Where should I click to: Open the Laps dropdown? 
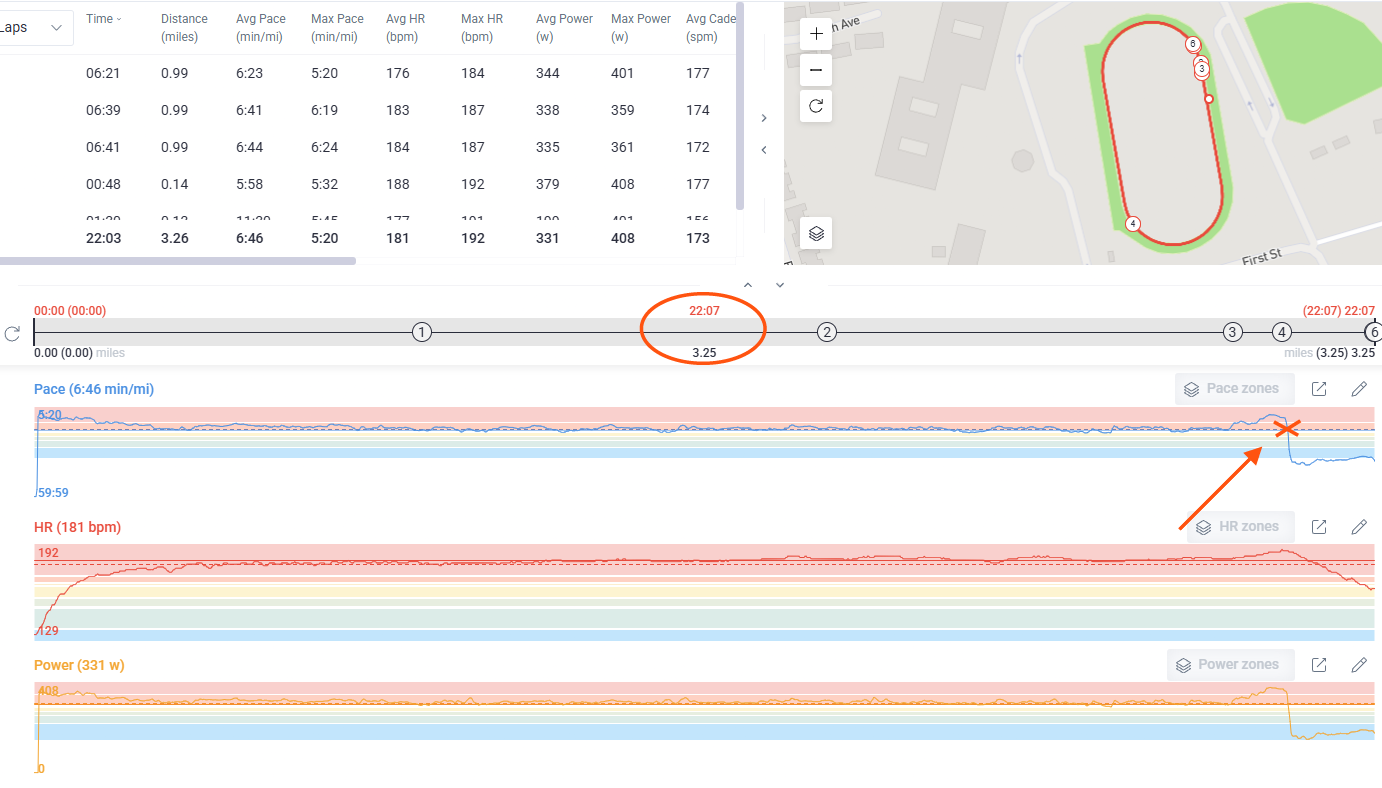pyautogui.click(x=37, y=27)
